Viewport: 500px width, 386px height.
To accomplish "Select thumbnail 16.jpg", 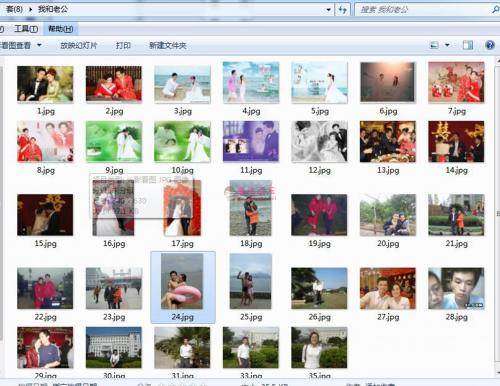I will [x=113, y=208].
